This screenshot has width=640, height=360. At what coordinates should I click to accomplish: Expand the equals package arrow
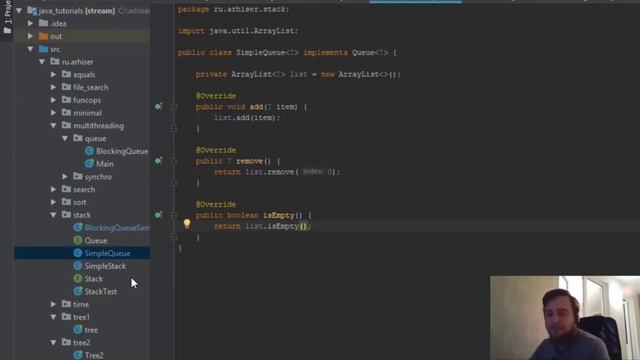point(53,75)
